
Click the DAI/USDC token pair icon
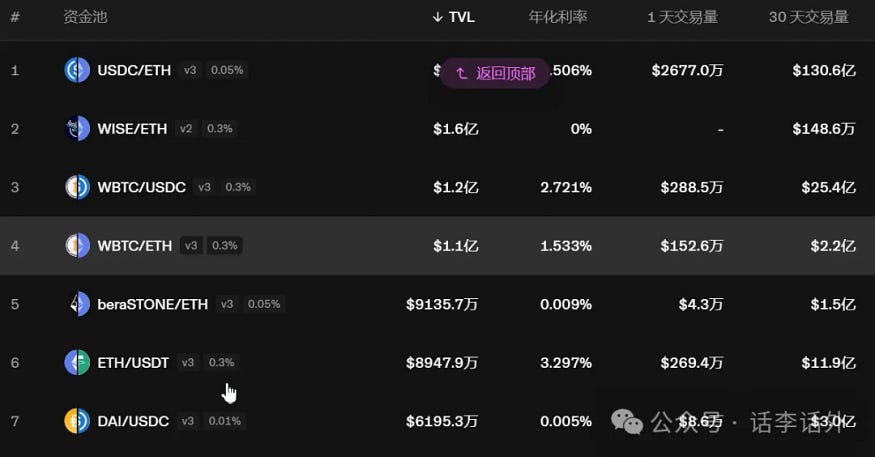click(77, 421)
